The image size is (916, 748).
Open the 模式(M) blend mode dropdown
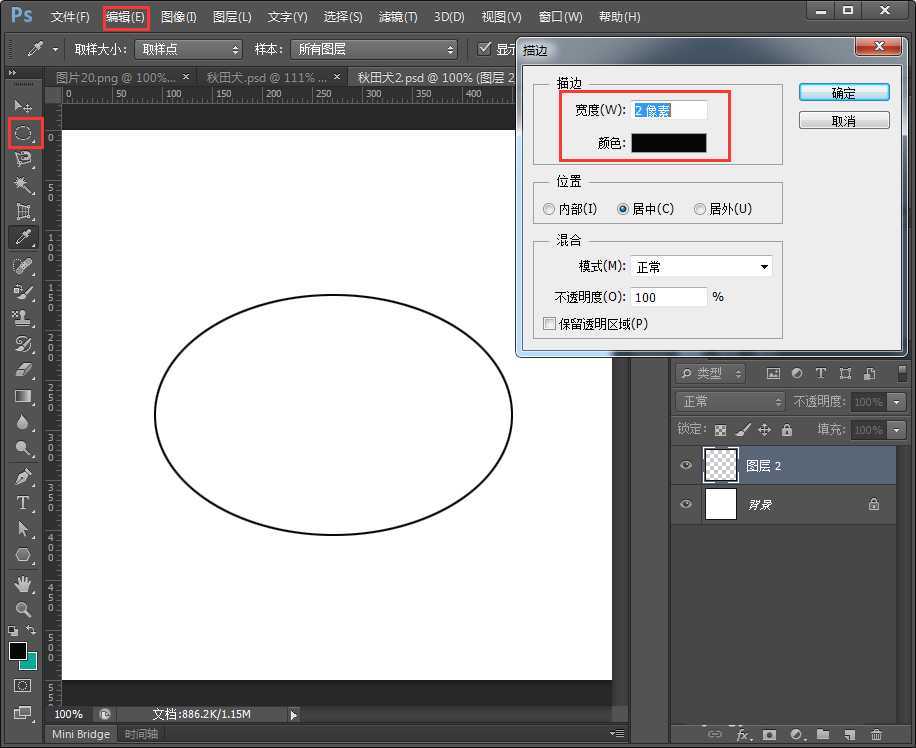point(701,267)
